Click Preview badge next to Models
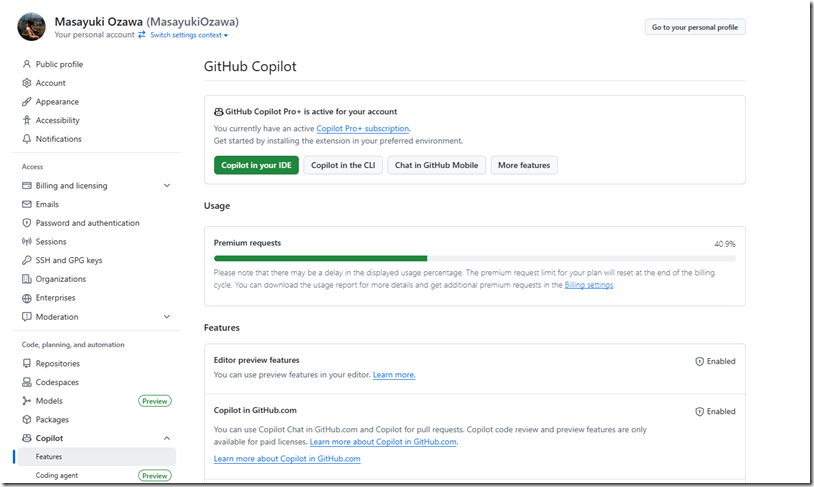 point(155,401)
